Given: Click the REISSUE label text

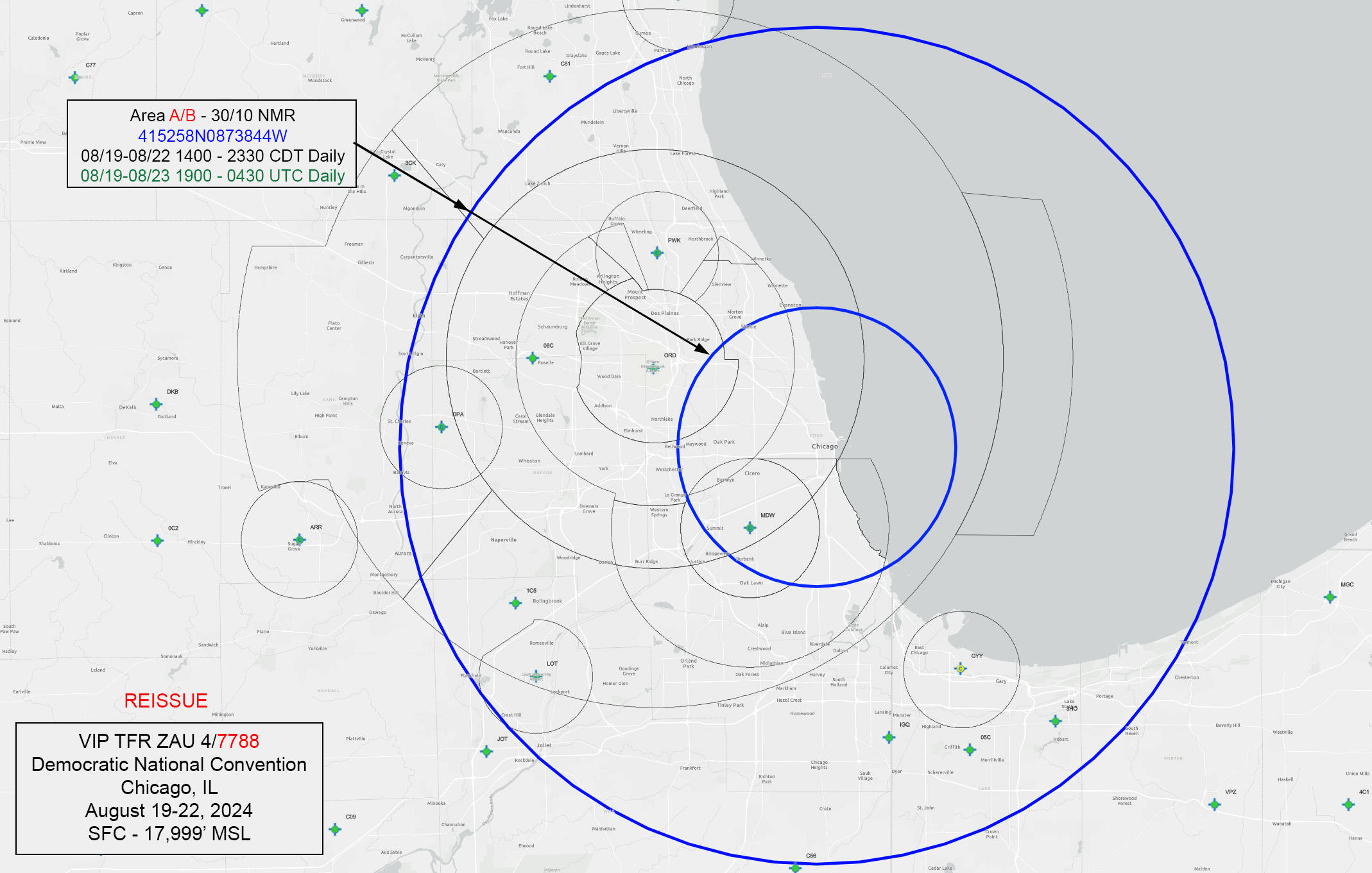Looking at the screenshot, I should point(166,701).
